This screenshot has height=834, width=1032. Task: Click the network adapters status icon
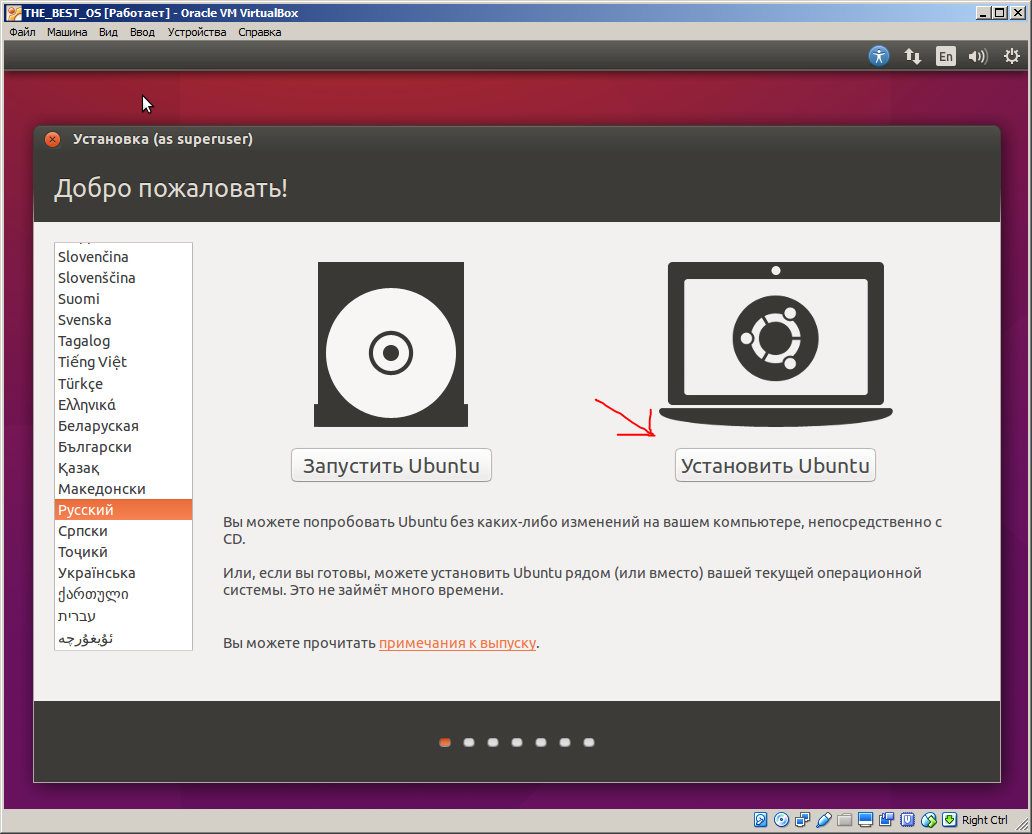(x=802, y=820)
